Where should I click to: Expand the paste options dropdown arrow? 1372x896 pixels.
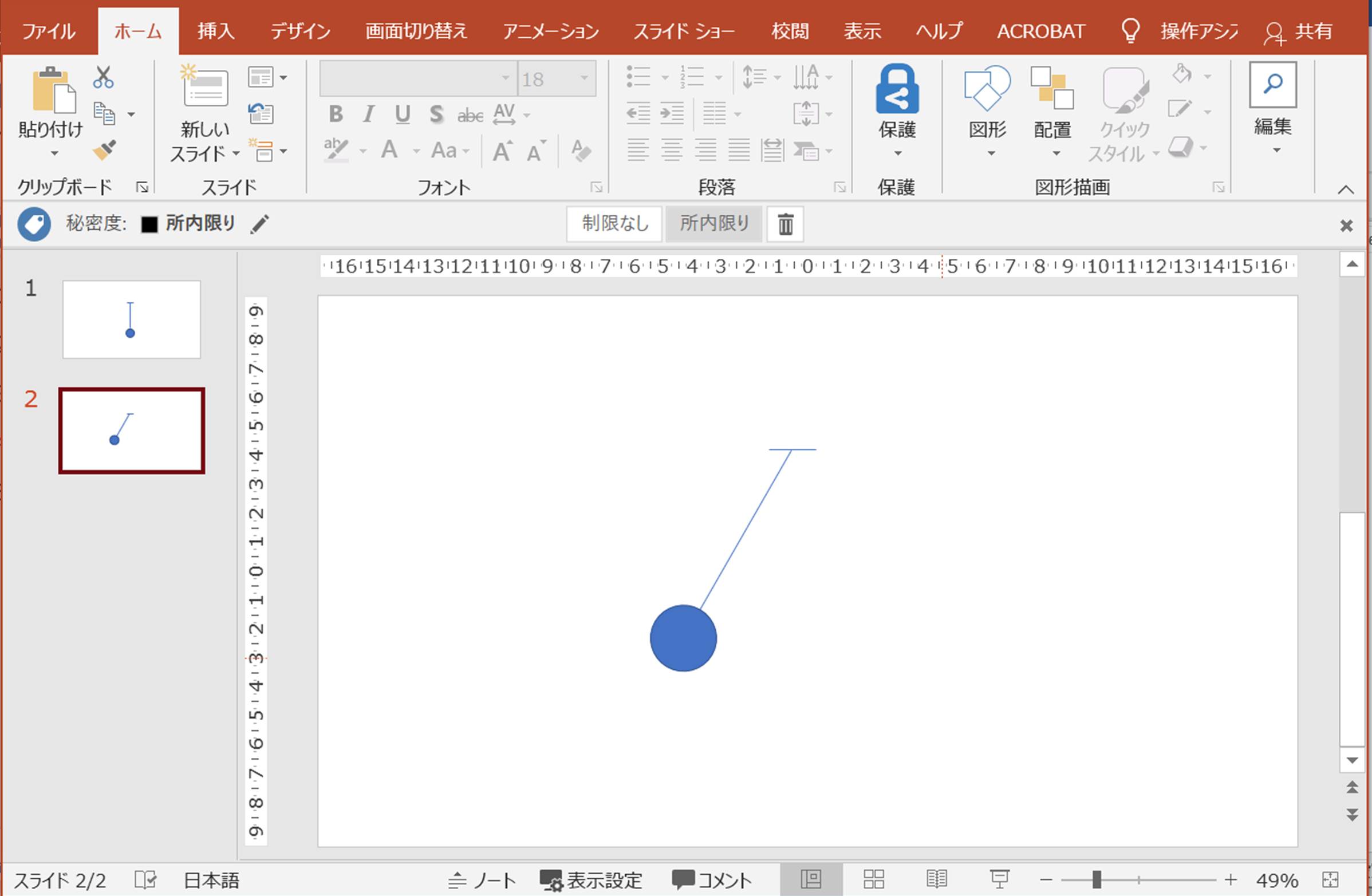point(54,153)
